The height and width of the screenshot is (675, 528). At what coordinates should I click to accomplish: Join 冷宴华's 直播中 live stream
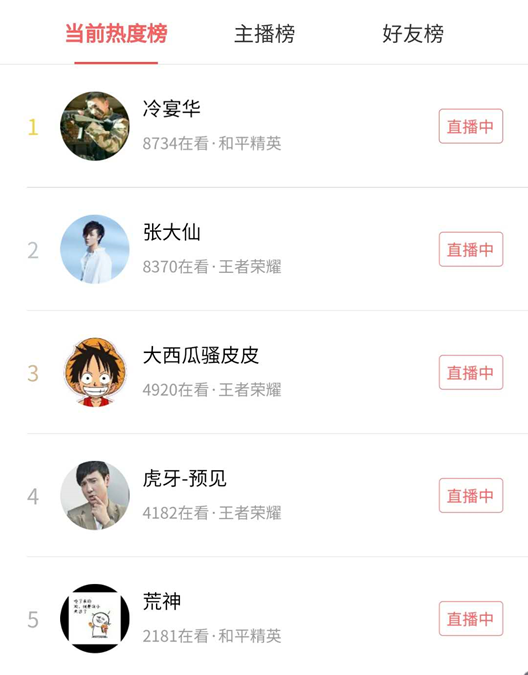point(471,126)
